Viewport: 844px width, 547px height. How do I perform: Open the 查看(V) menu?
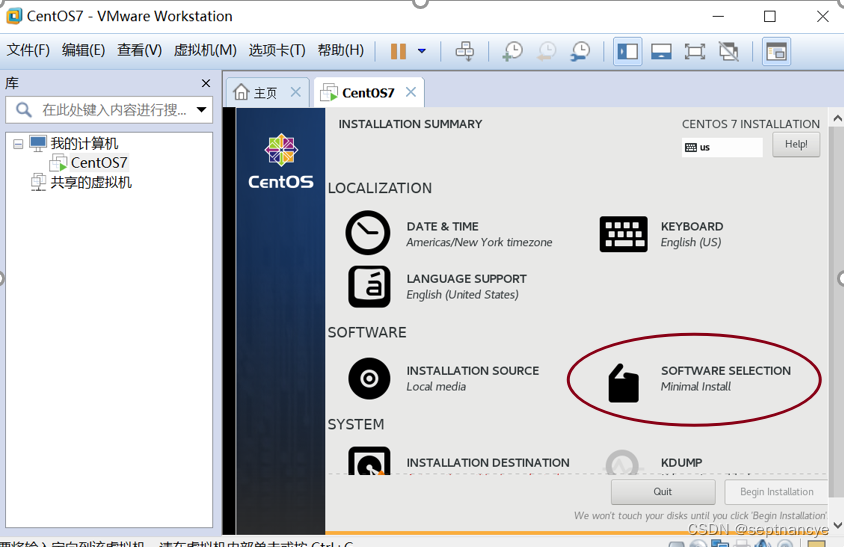click(x=139, y=51)
